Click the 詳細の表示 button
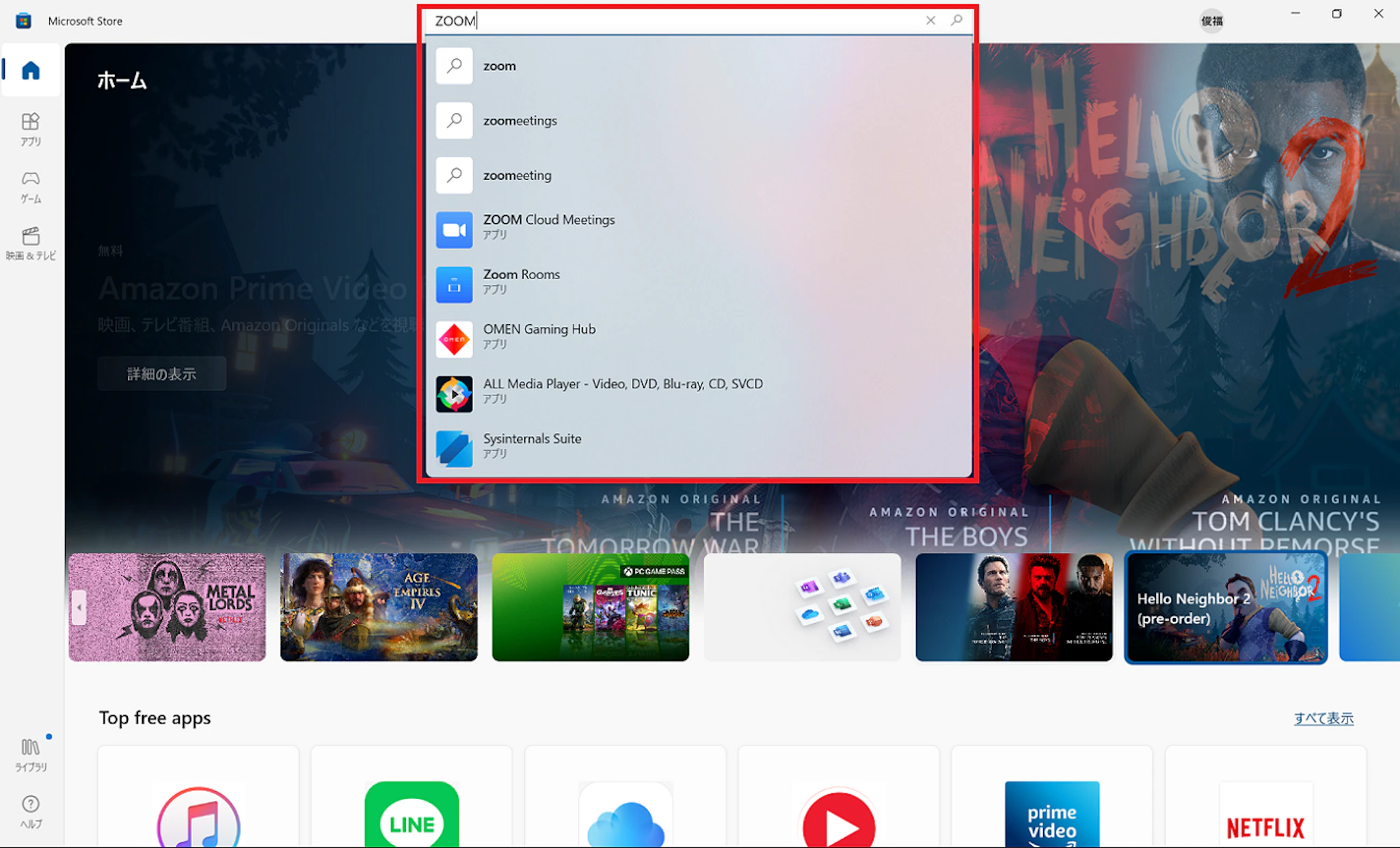 [x=161, y=373]
